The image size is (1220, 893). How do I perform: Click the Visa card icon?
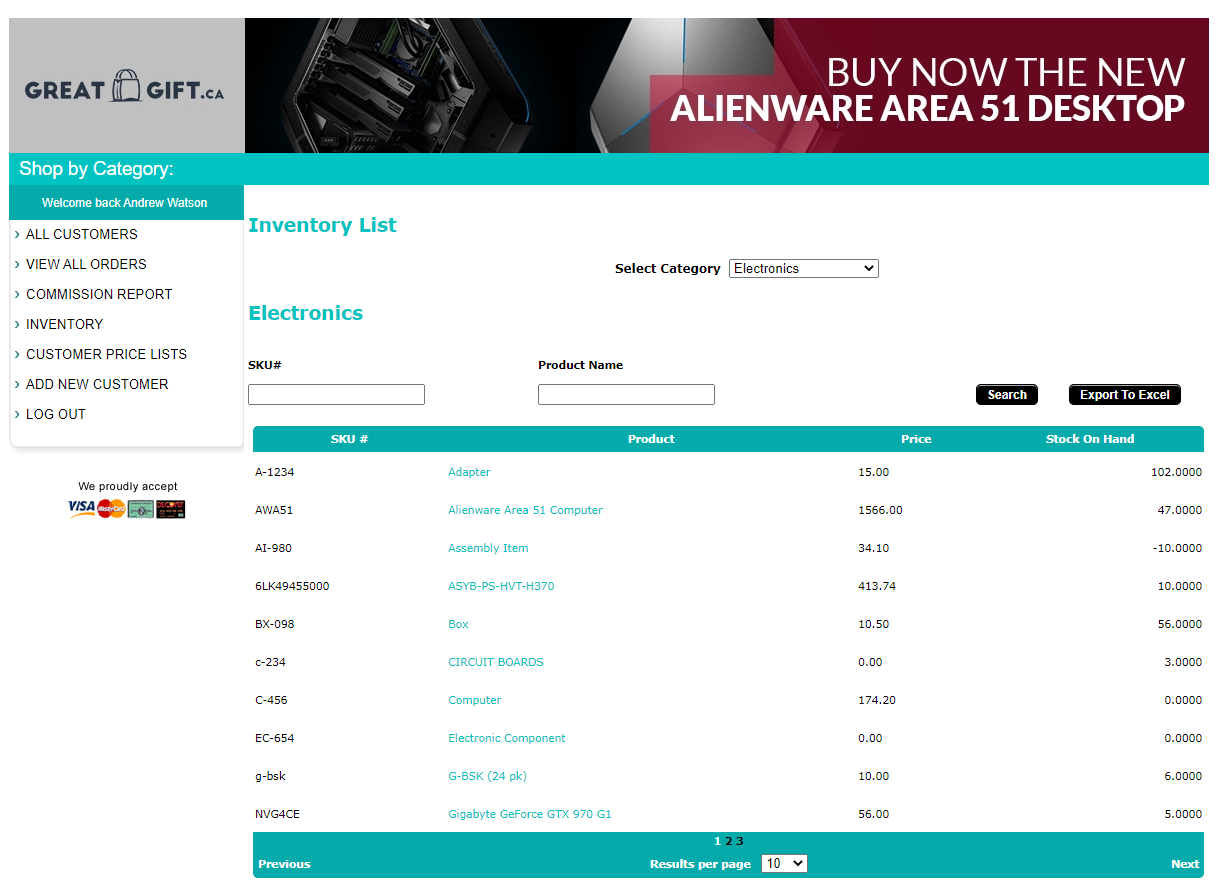tap(81, 508)
